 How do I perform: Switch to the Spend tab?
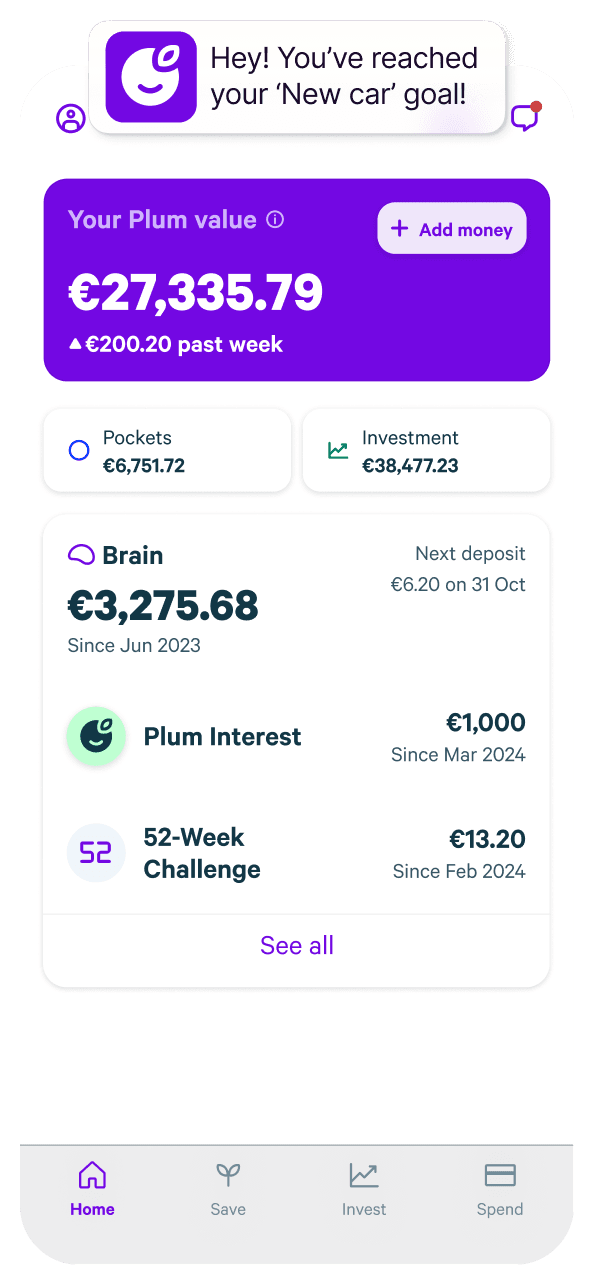(500, 1188)
